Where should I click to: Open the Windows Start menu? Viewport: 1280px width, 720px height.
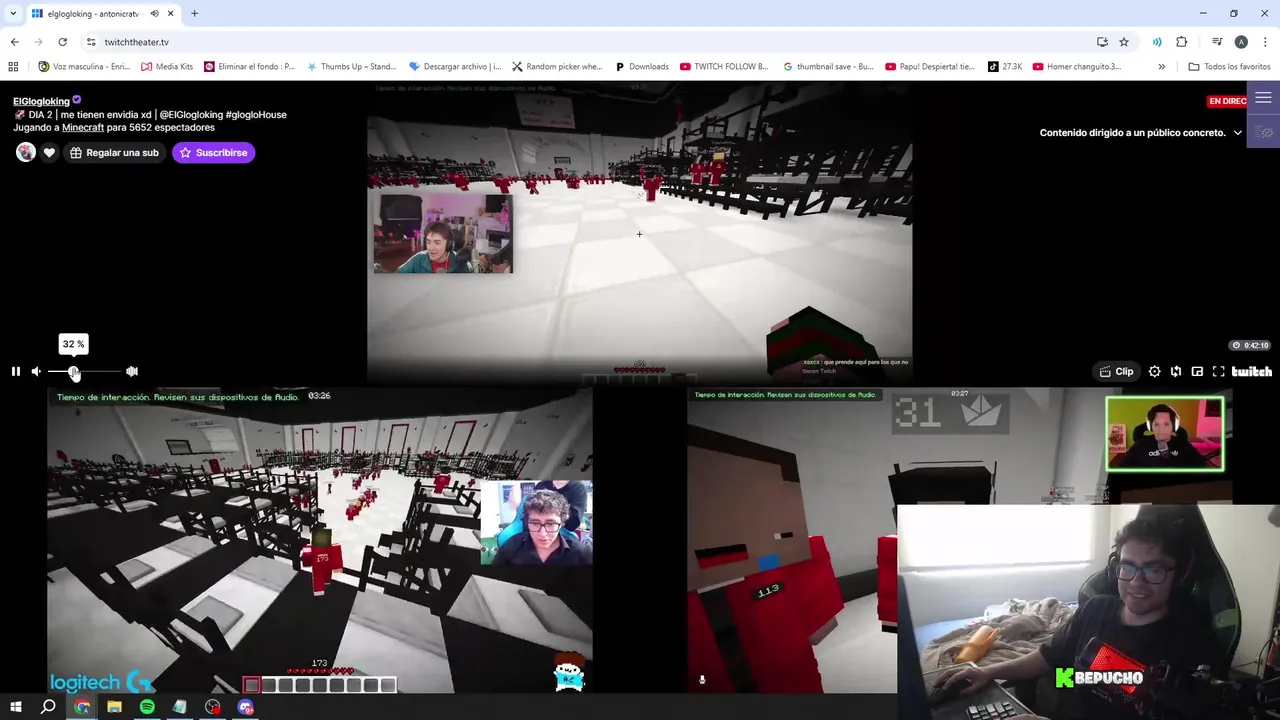15,707
